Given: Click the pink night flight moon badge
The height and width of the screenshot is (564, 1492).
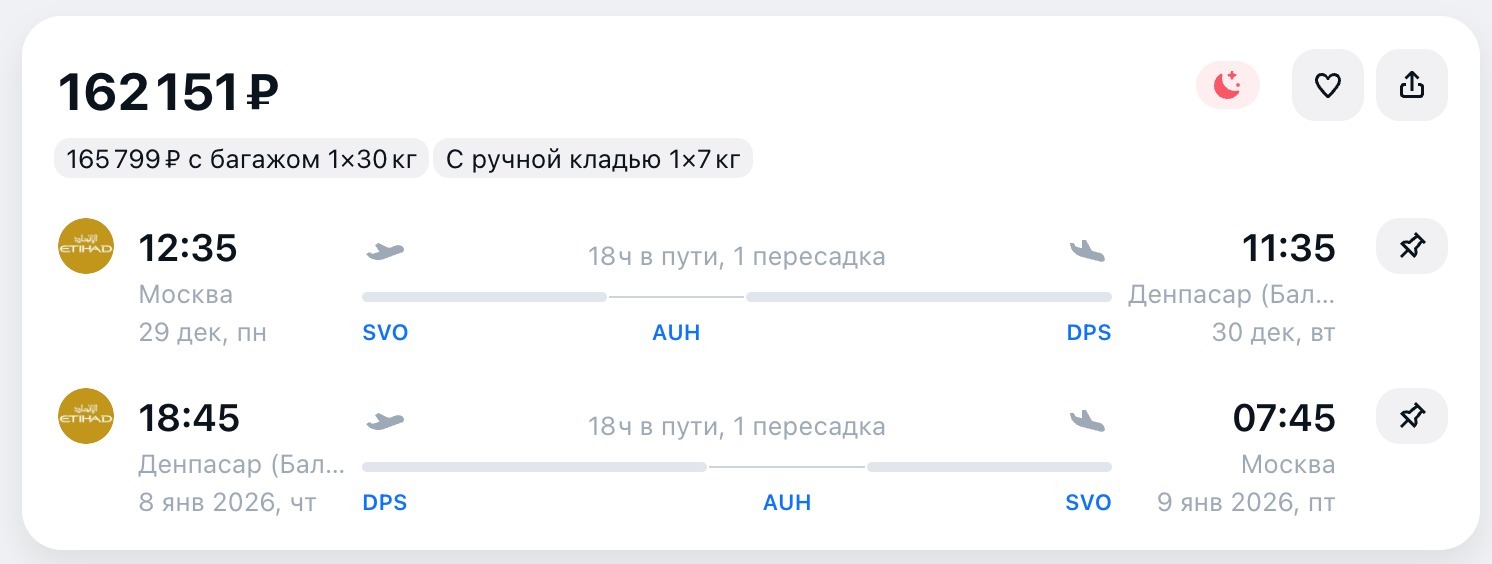Looking at the screenshot, I should click(1228, 86).
